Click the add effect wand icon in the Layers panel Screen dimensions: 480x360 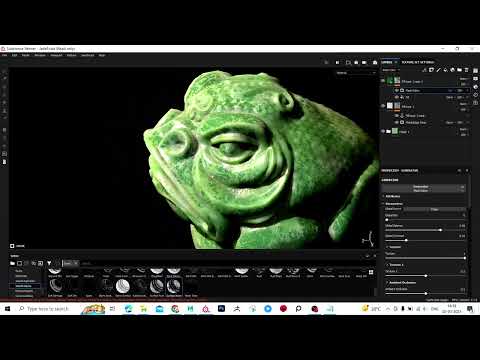click(424, 70)
